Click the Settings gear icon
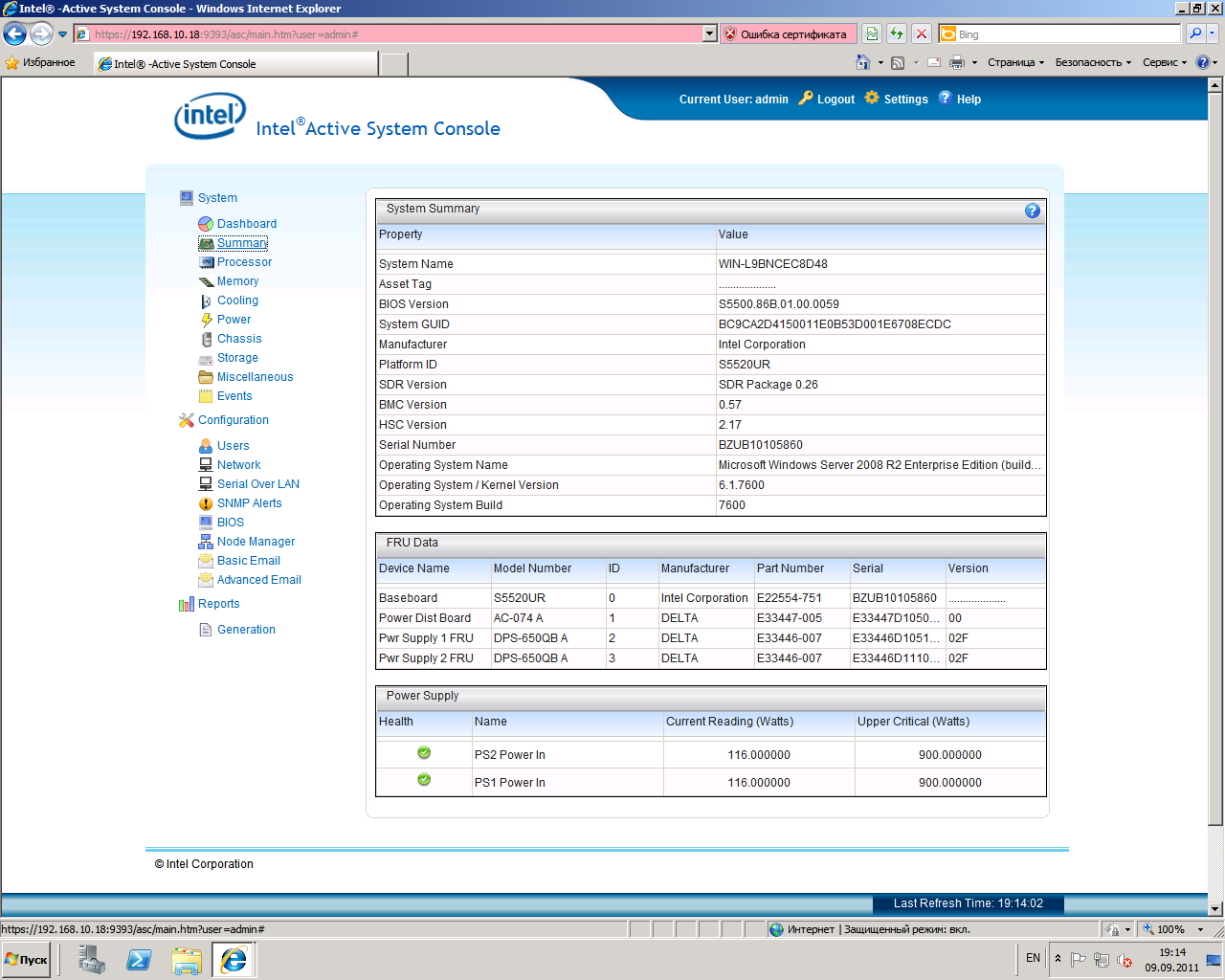 pyautogui.click(x=872, y=98)
